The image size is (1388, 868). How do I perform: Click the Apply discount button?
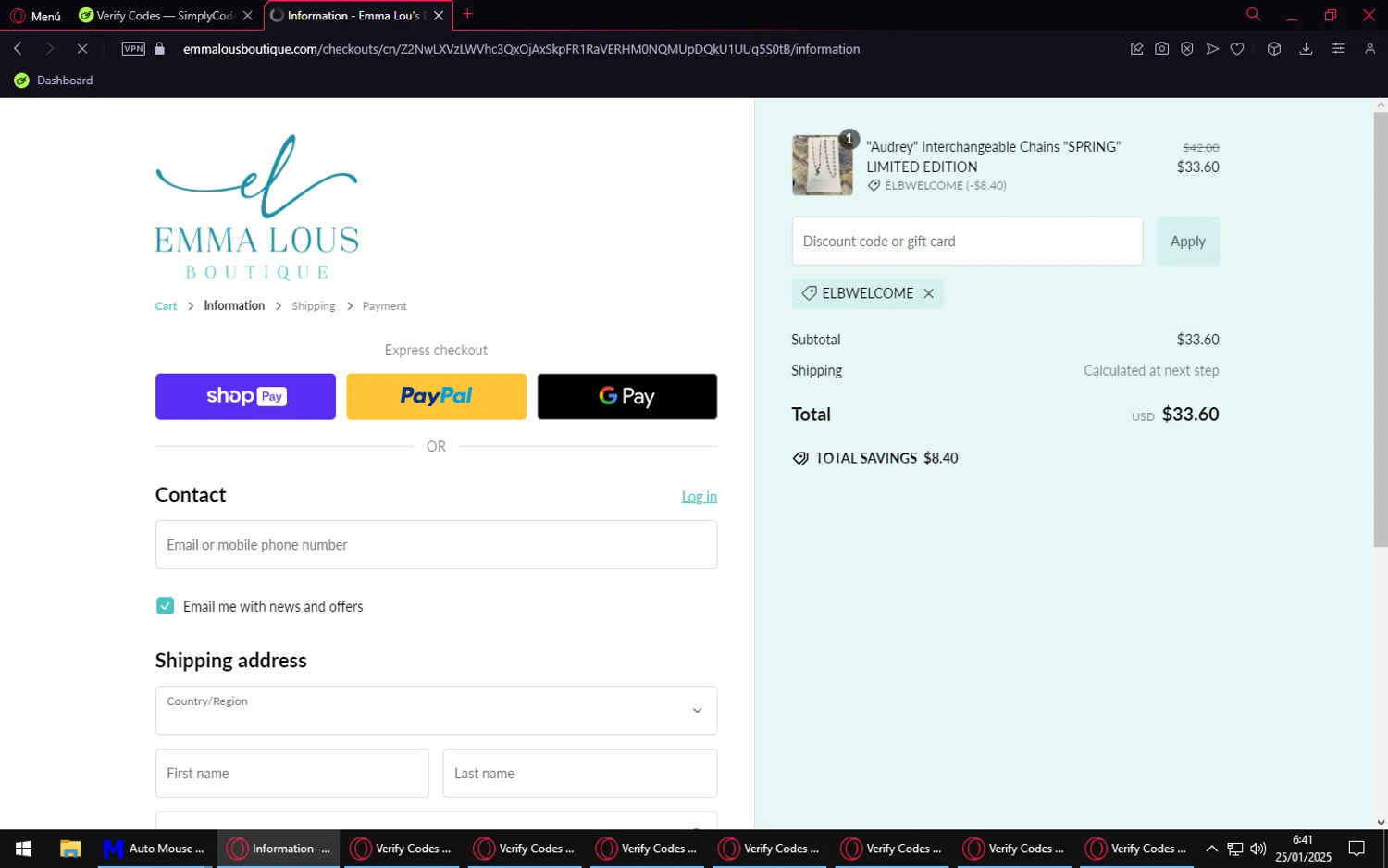[1187, 241]
